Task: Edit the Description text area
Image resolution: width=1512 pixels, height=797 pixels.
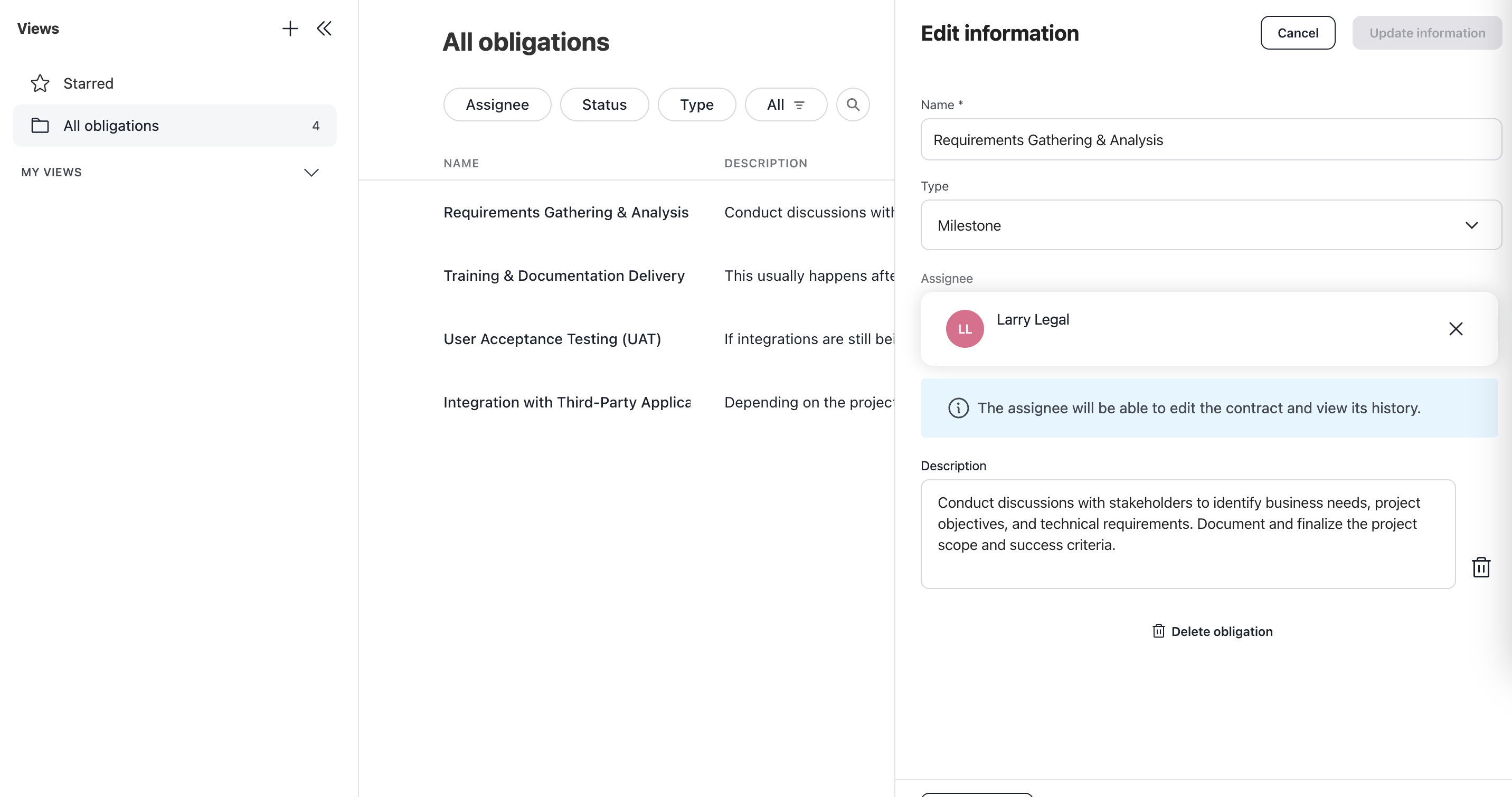Action: point(1187,534)
